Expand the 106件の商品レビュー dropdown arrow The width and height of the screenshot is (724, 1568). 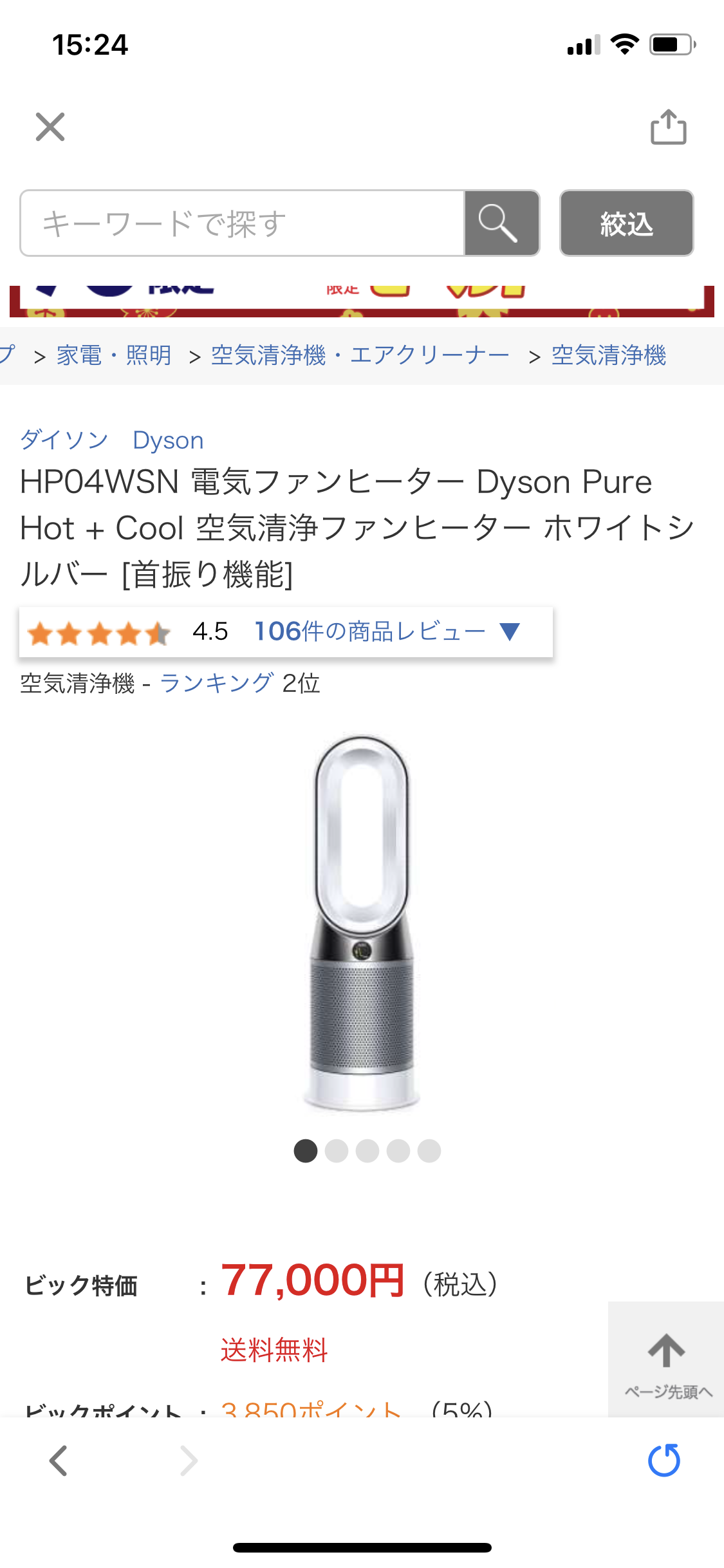[x=510, y=631]
